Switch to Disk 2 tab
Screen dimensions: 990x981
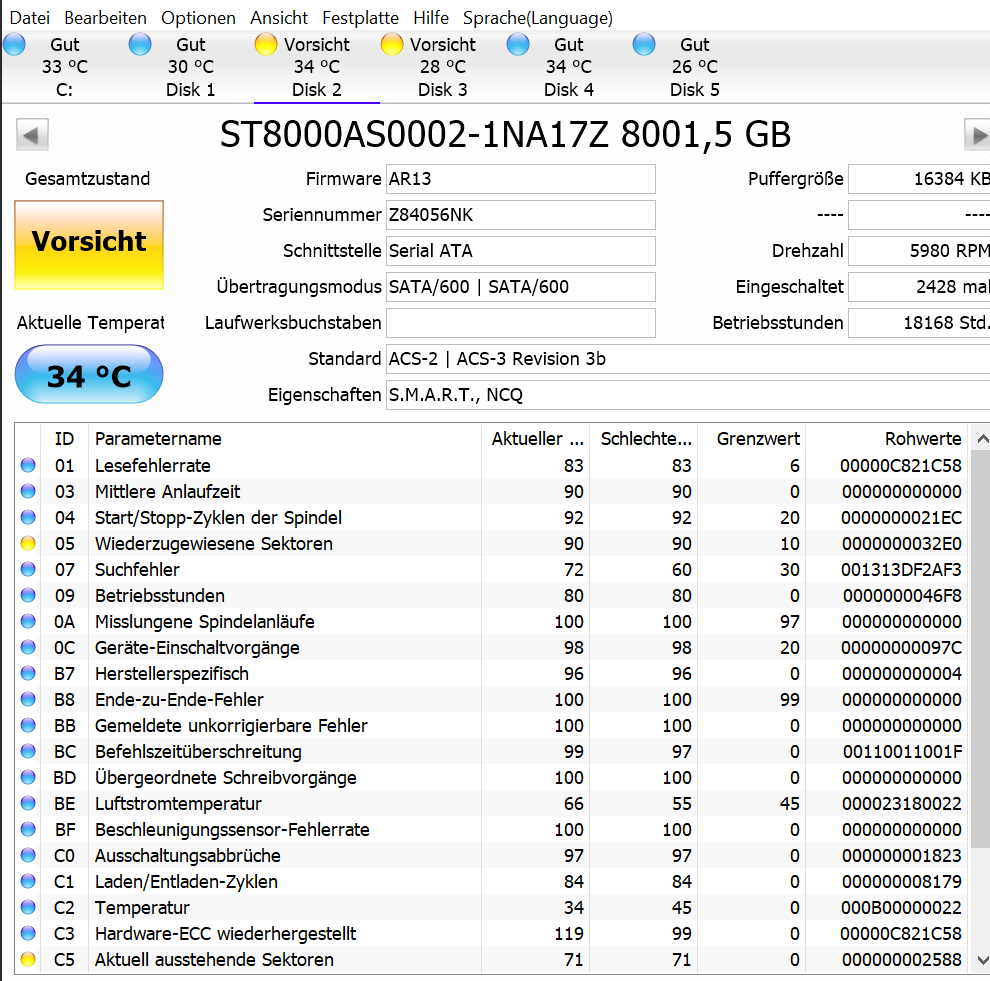coord(316,67)
